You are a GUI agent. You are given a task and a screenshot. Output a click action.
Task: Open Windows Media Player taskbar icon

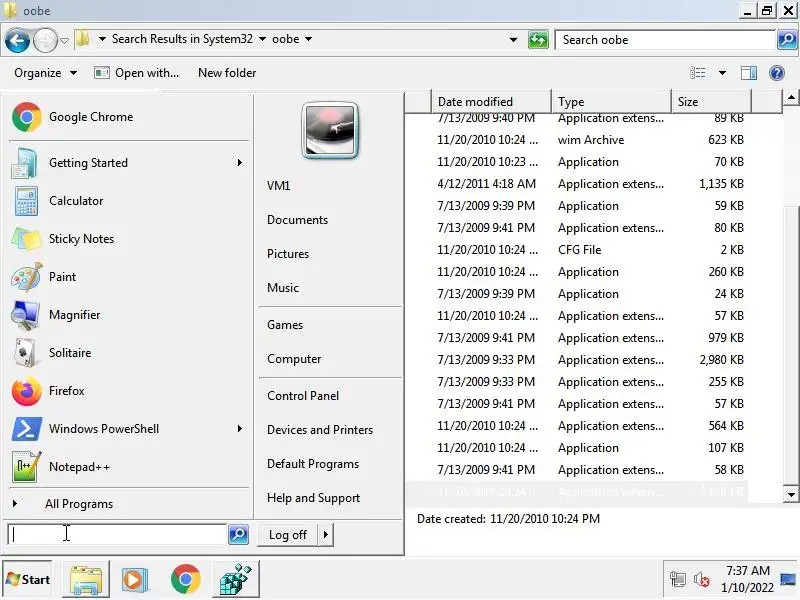click(x=135, y=580)
